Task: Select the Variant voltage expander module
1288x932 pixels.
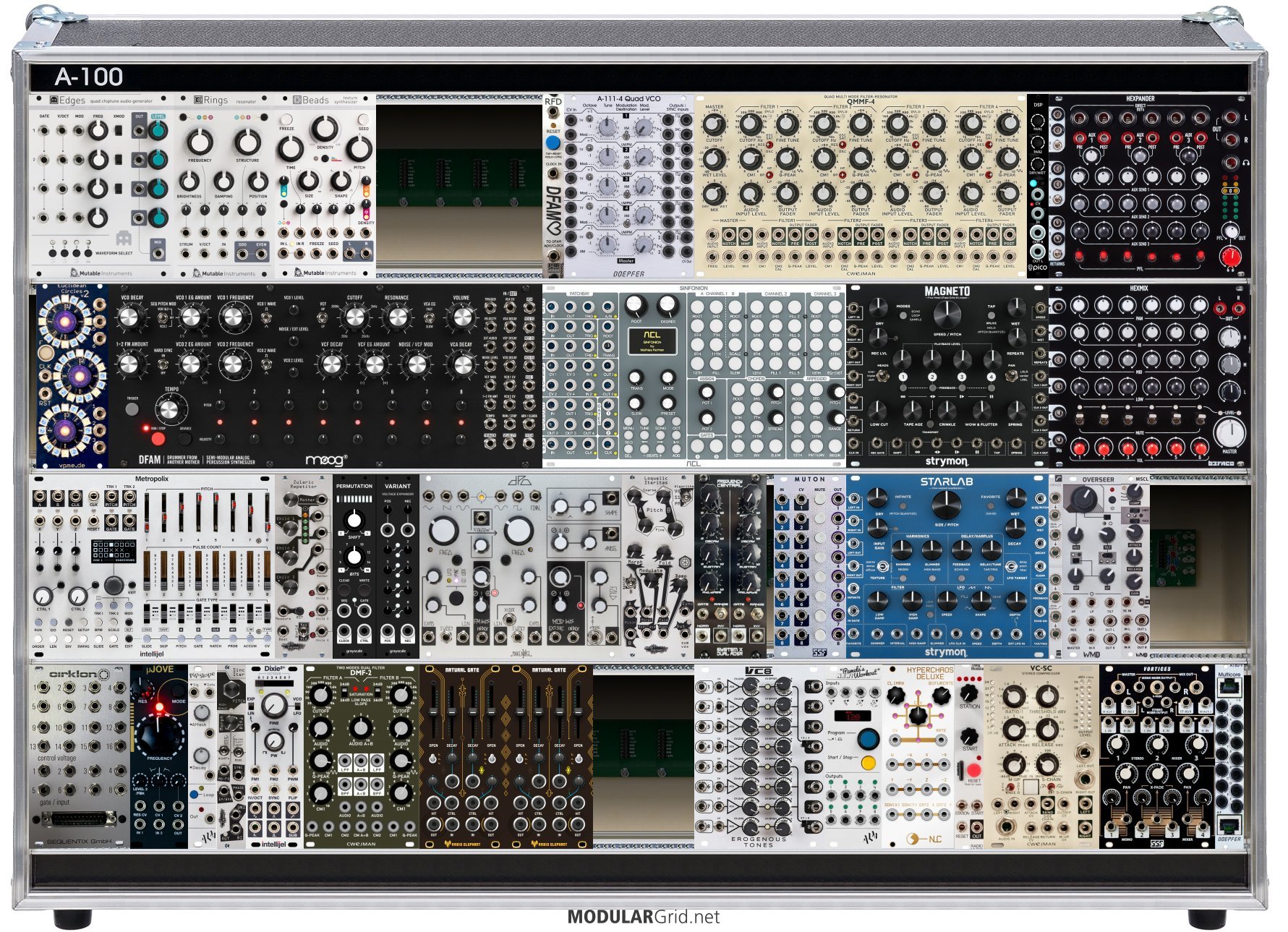Action: [398, 566]
